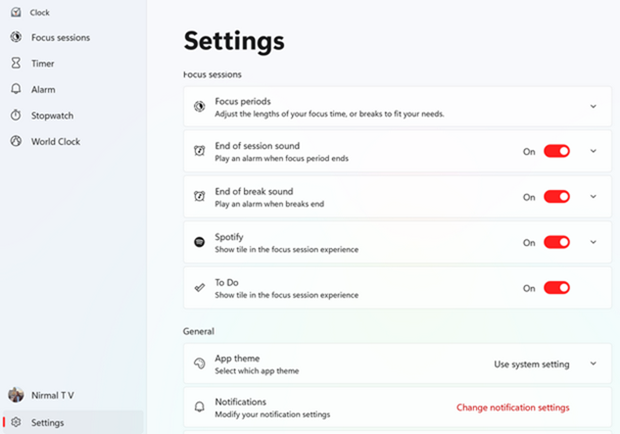
Task: Click Nirmal T V profile picture
Action: point(16,395)
